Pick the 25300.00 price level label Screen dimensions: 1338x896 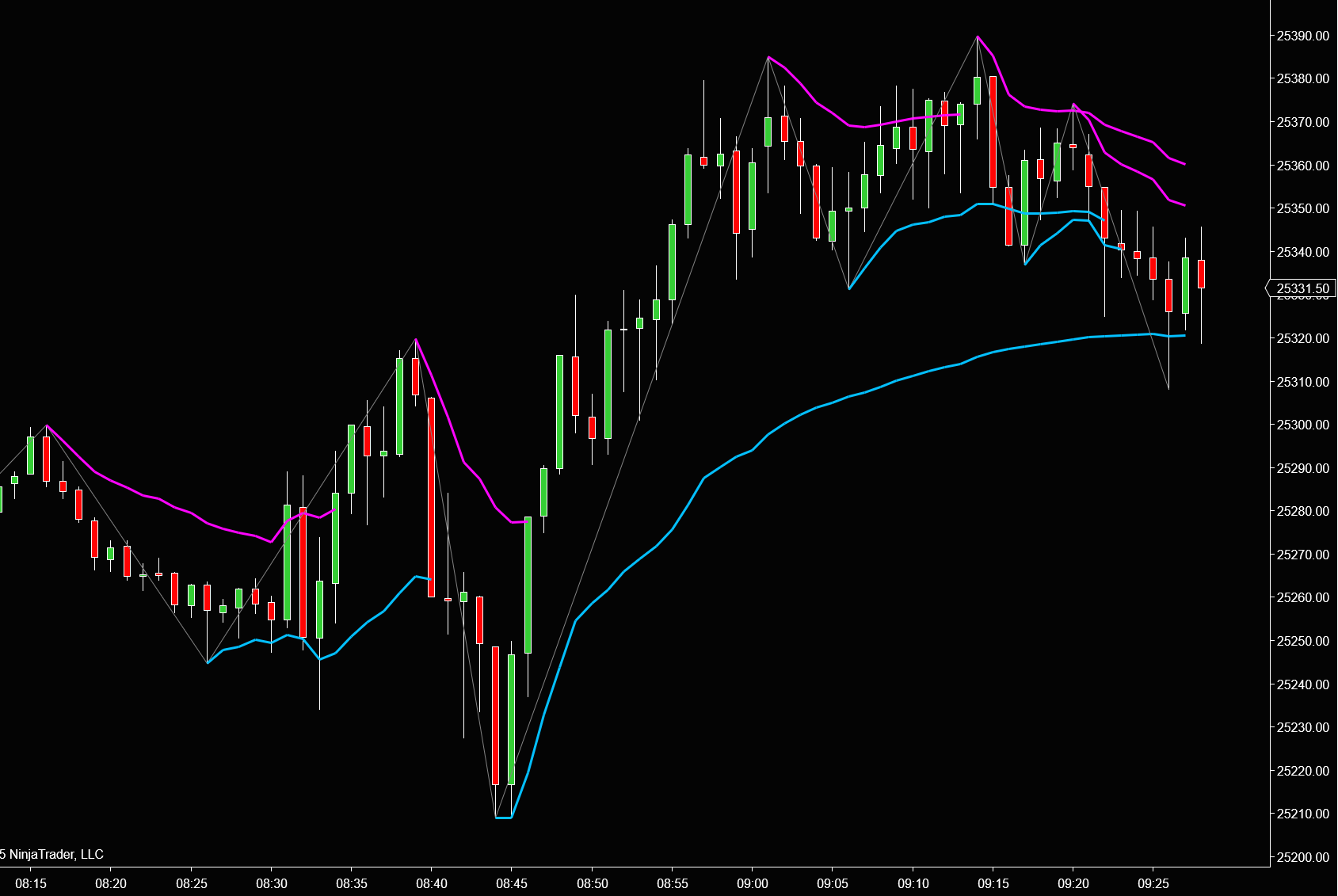point(1303,425)
